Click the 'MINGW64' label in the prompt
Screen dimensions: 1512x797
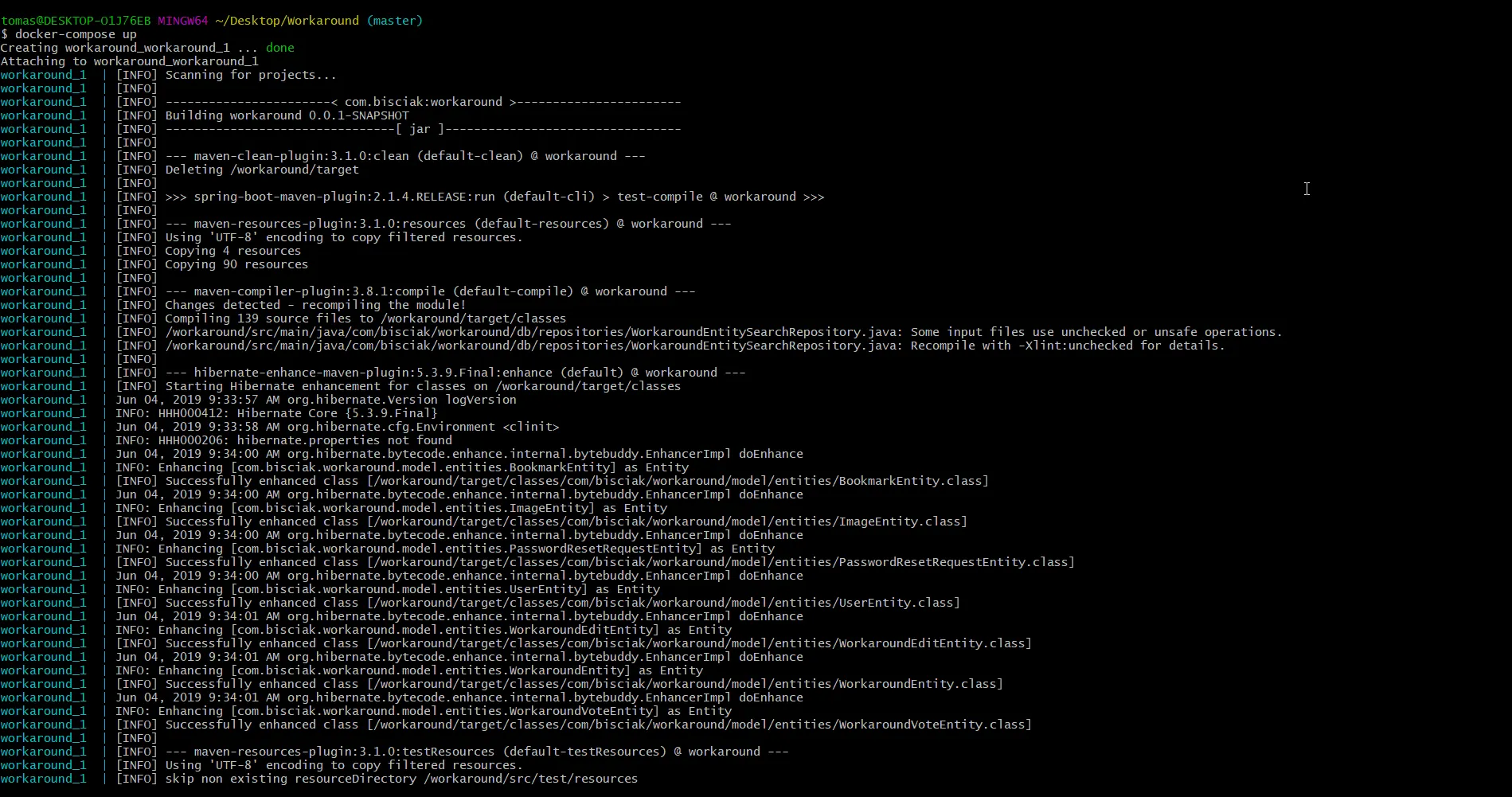click(183, 21)
